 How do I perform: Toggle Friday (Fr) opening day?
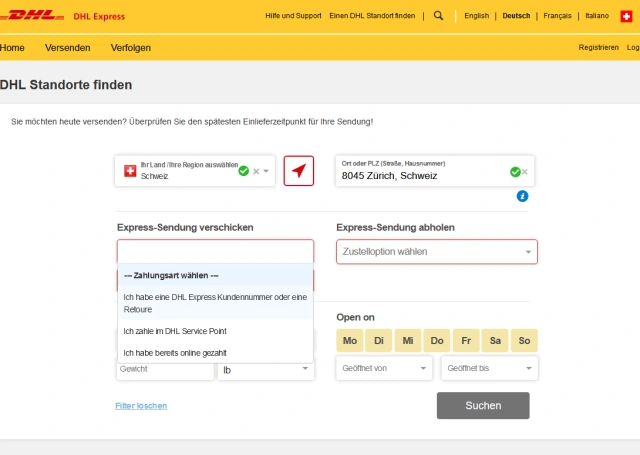point(466,341)
